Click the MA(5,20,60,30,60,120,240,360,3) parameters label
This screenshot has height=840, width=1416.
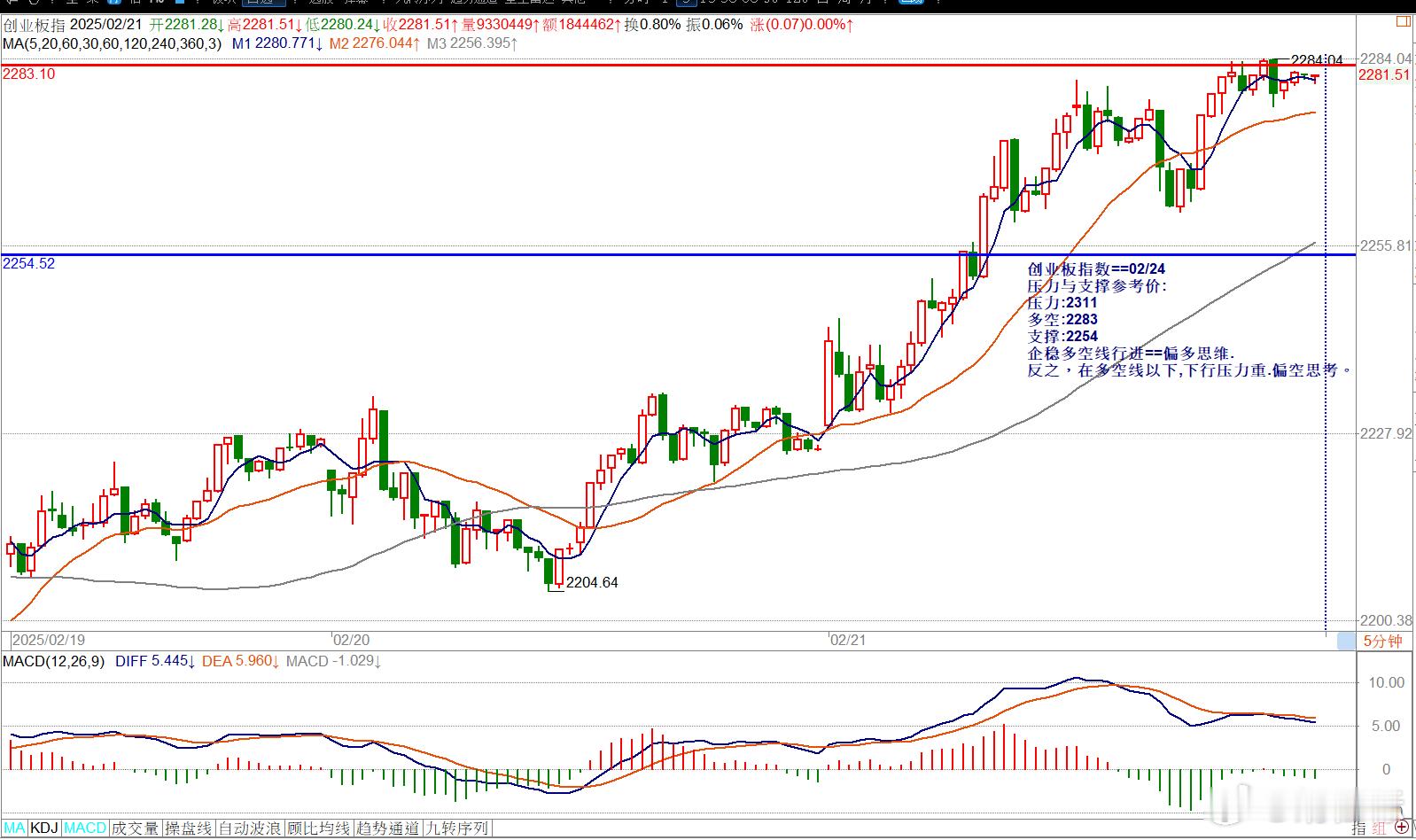click(112, 43)
